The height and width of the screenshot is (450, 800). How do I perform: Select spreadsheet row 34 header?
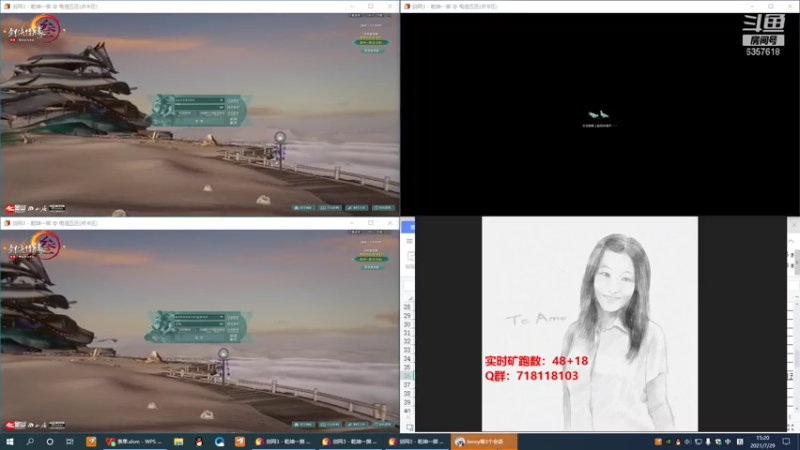(x=407, y=359)
